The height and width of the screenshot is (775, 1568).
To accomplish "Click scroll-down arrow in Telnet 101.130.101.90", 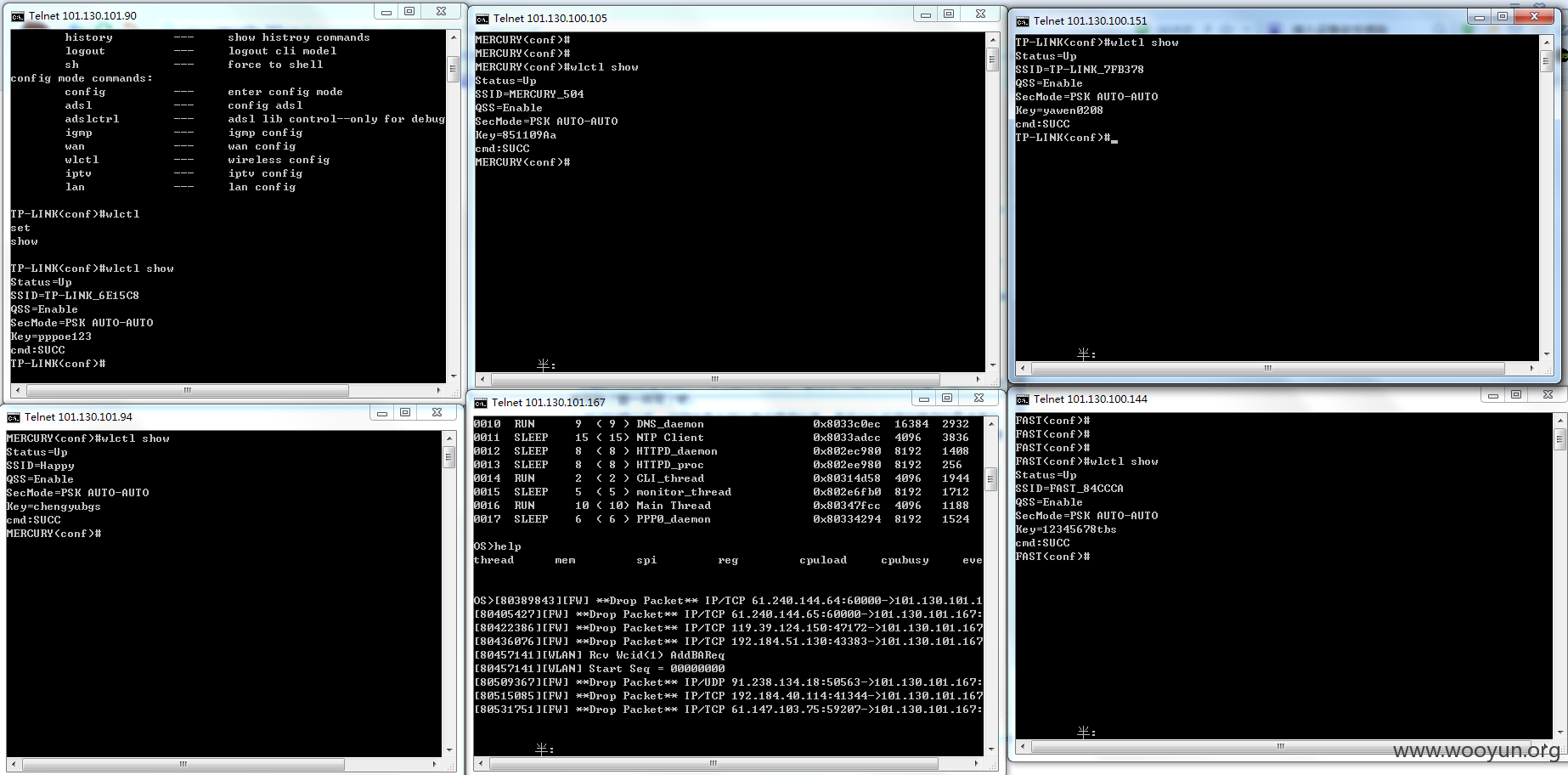I will pos(453,376).
